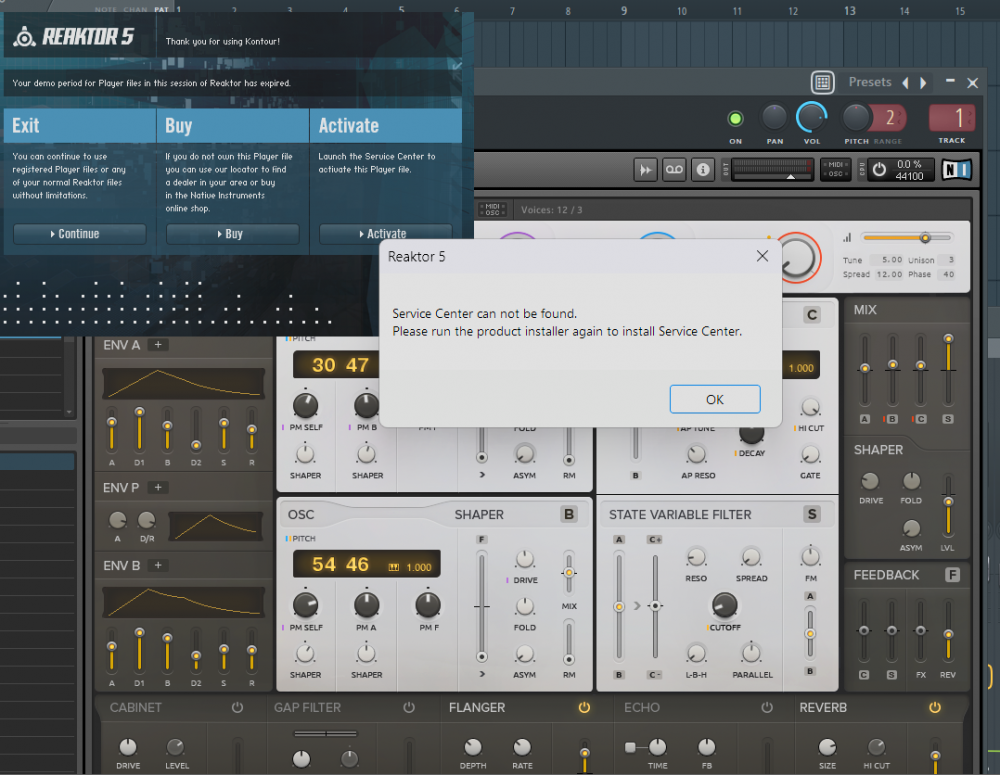Click the CPU power icon
The width and height of the screenshot is (1000, 775).
point(879,170)
